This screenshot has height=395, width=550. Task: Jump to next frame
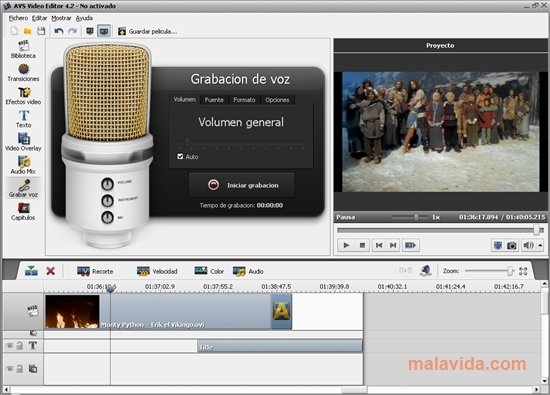[x=393, y=245]
